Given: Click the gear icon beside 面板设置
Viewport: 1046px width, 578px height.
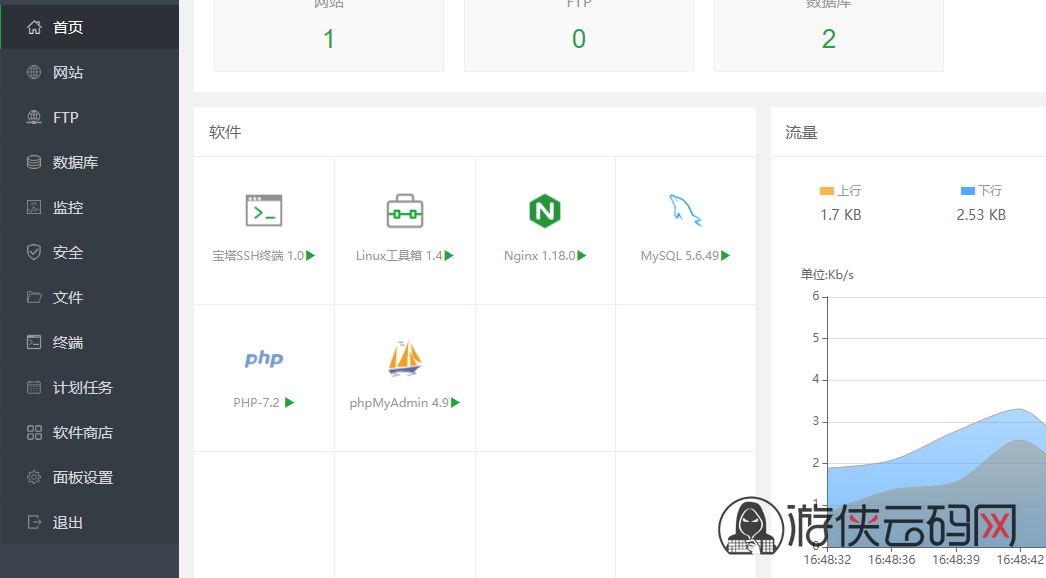Looking at the screenshot, I should coord(34,477).
